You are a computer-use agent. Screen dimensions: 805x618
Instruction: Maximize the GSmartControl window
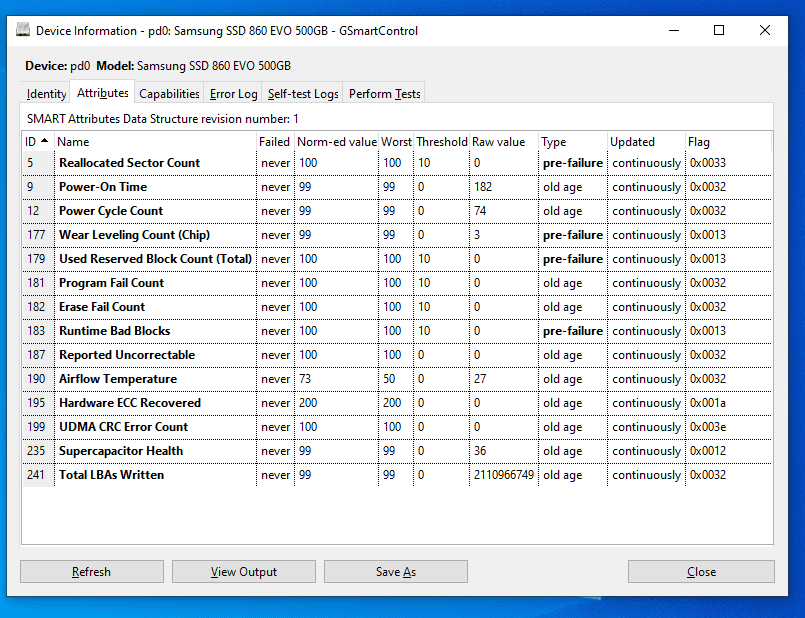tap(719, 30)
